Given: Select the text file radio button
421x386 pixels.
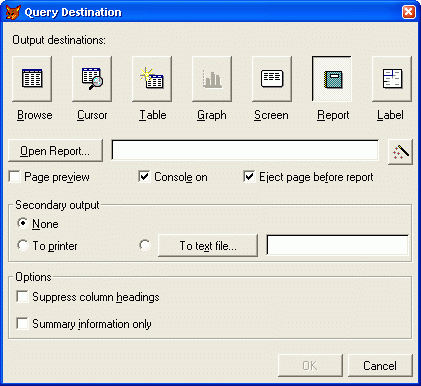Looking at the screenshot, I should pyautogui.click(x=145, y=245).
